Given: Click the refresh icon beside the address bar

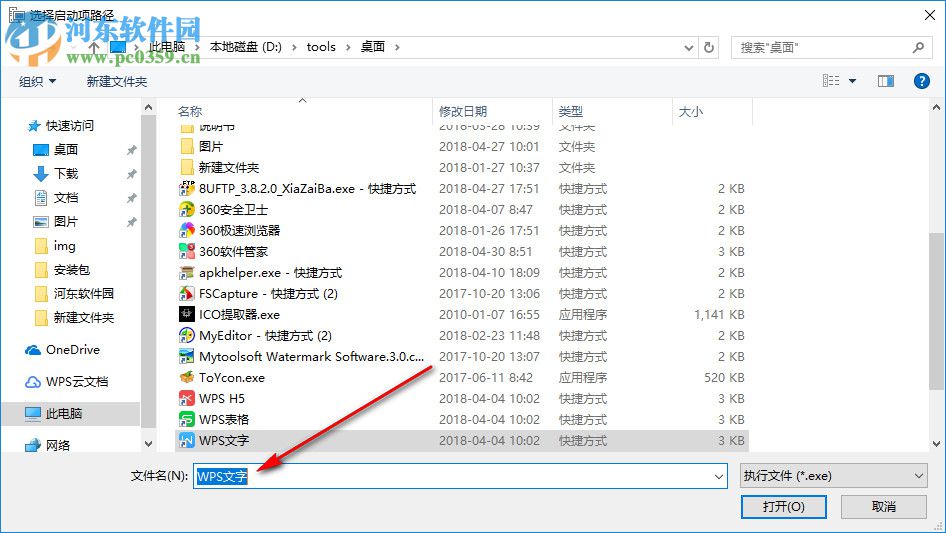Looking at the screenshot, I should coord(710,47).
